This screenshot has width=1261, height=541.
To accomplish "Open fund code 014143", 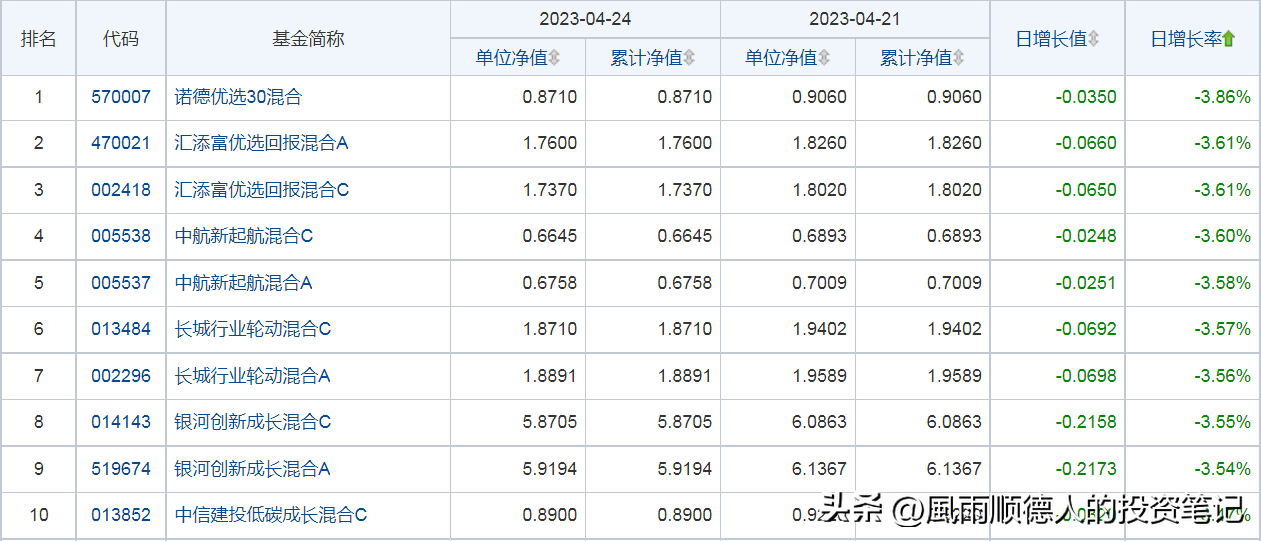I will click(121, 422).
